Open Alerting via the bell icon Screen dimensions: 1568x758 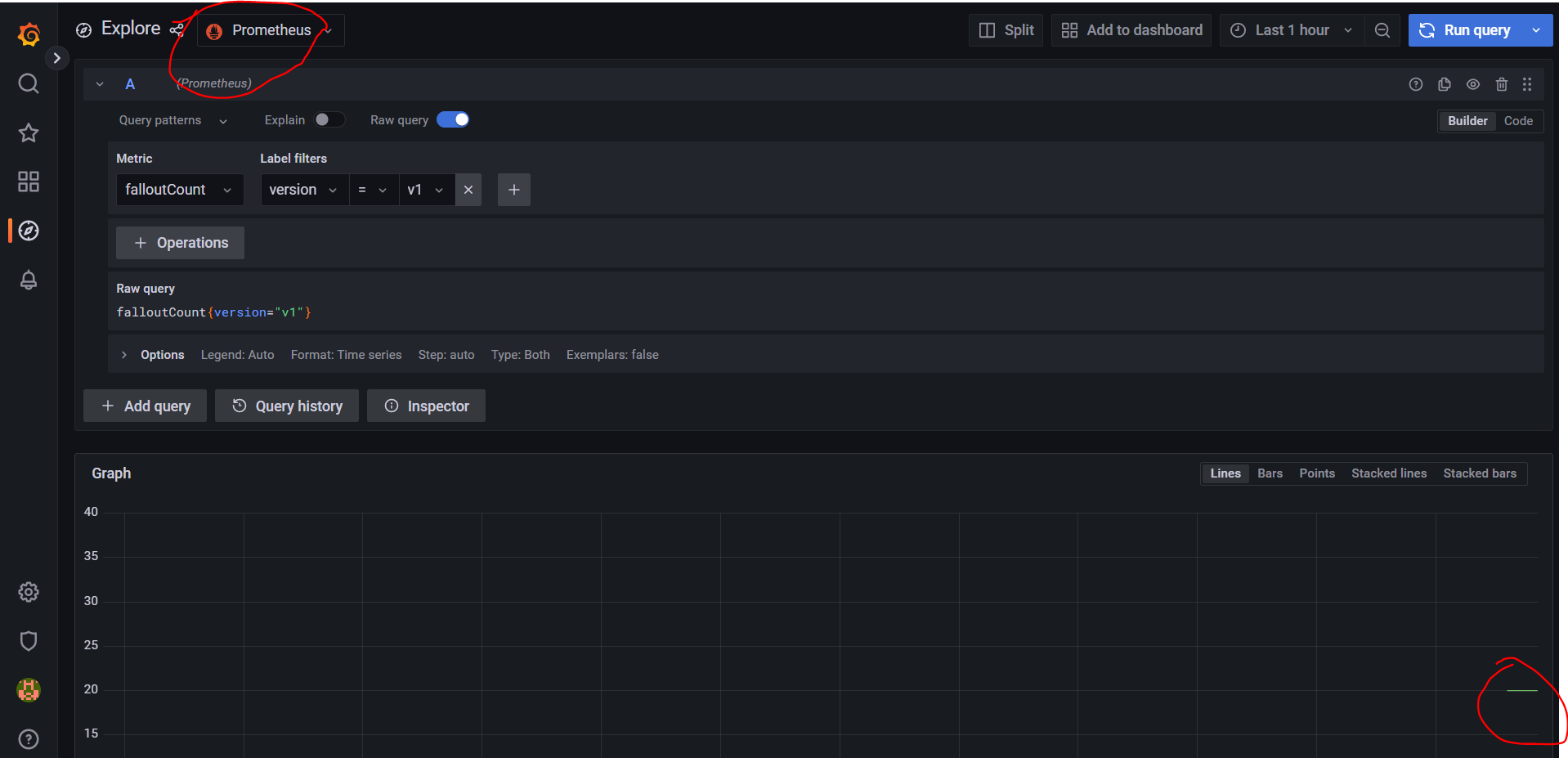(x=28, y=280)
